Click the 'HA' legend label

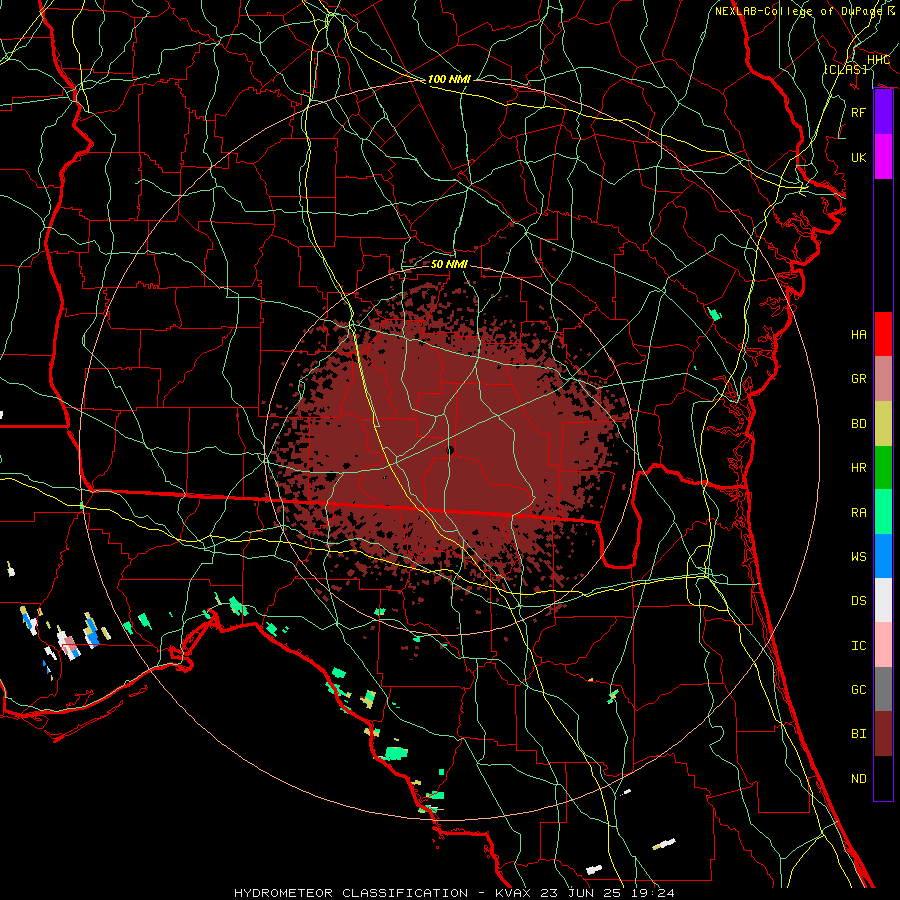(x=858, y=335)
